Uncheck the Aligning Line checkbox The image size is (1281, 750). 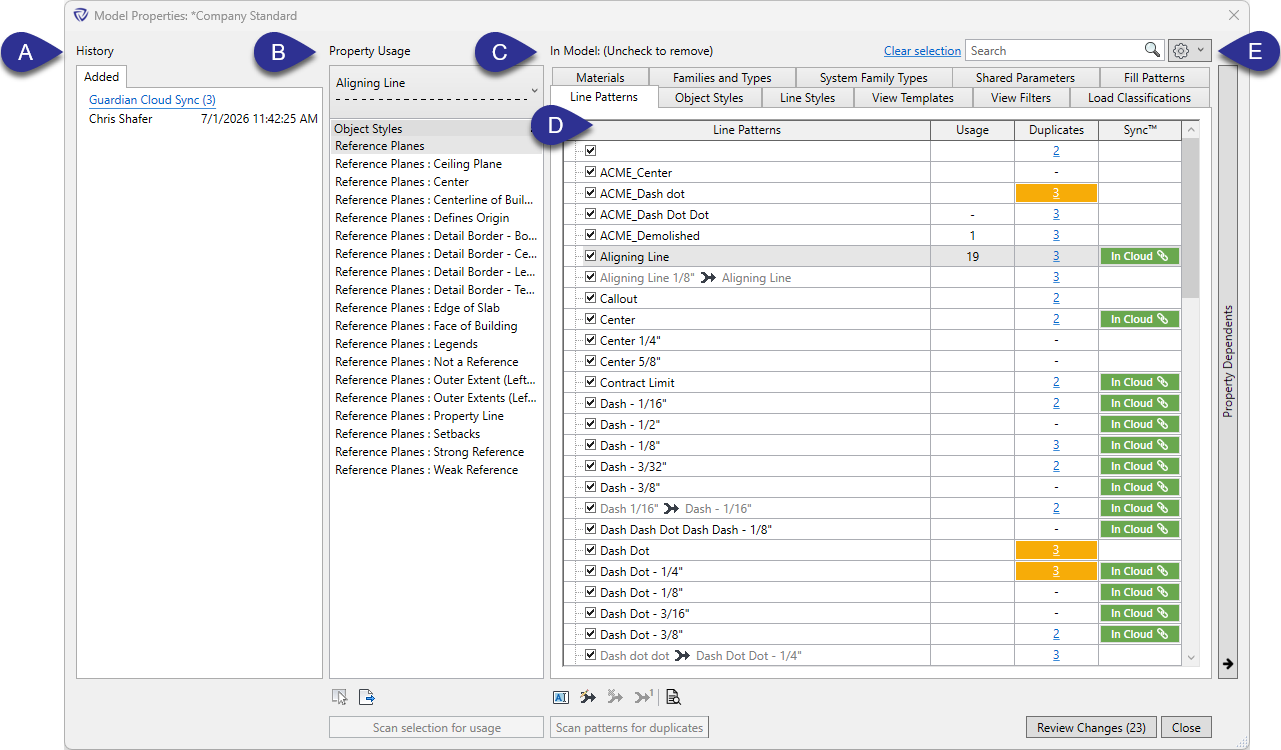[590, 256]
